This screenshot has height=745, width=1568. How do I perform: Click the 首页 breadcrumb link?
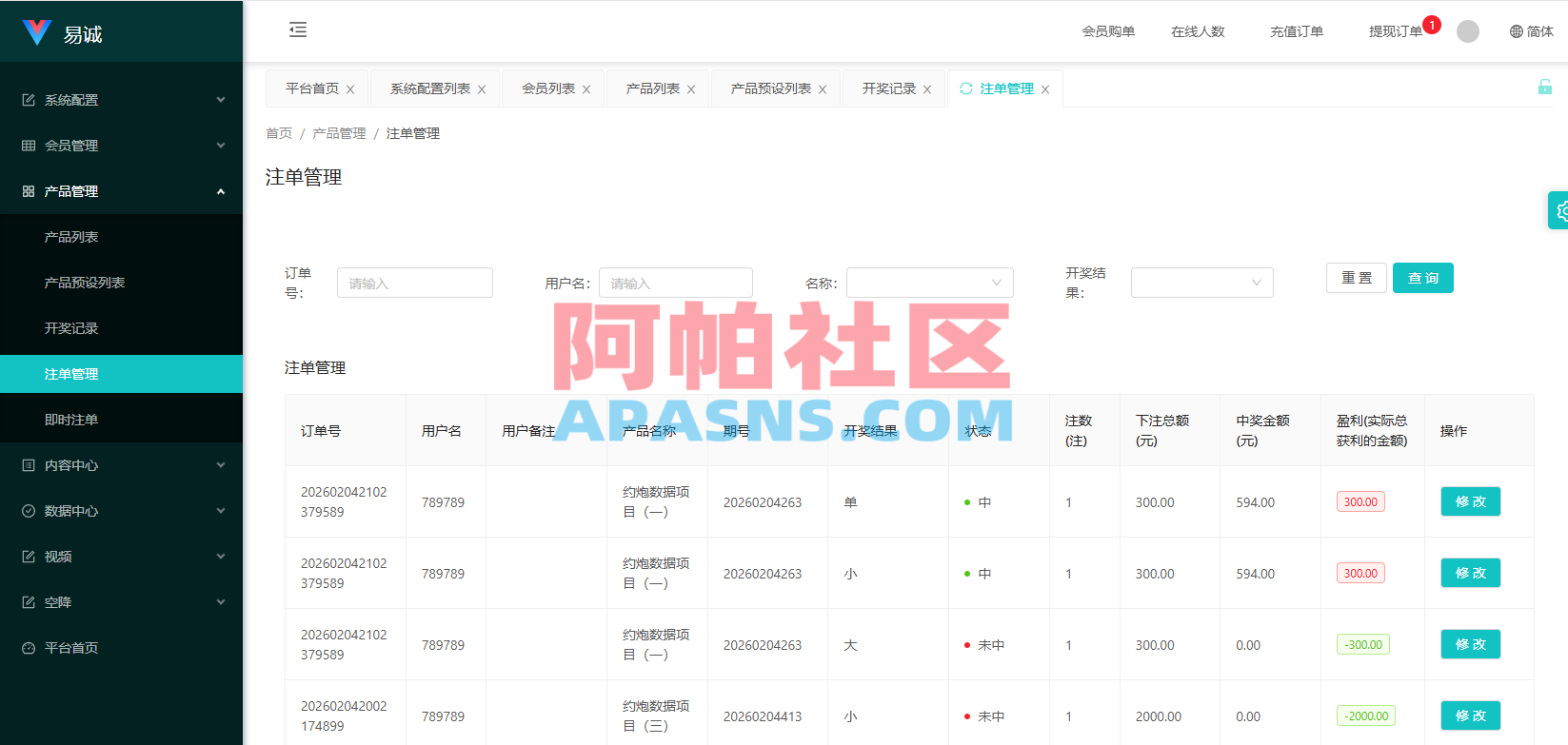click(x=279, y=133)
